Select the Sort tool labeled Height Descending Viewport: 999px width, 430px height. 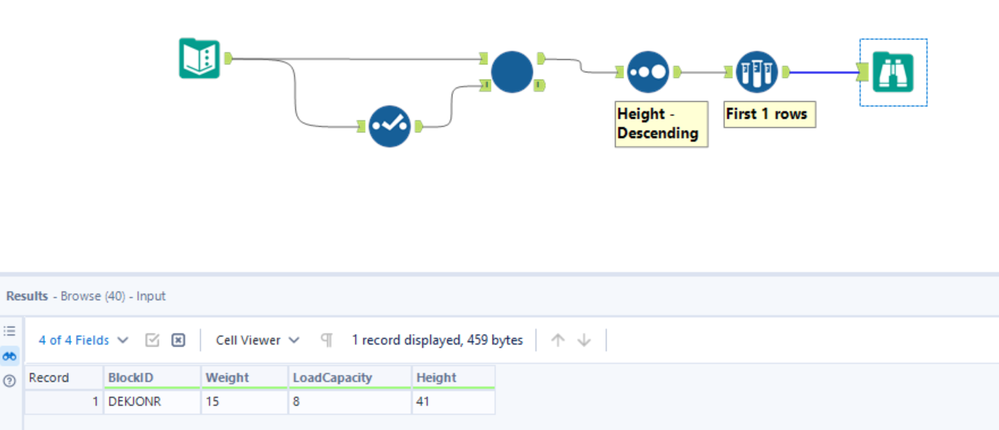tap(647, 73)
